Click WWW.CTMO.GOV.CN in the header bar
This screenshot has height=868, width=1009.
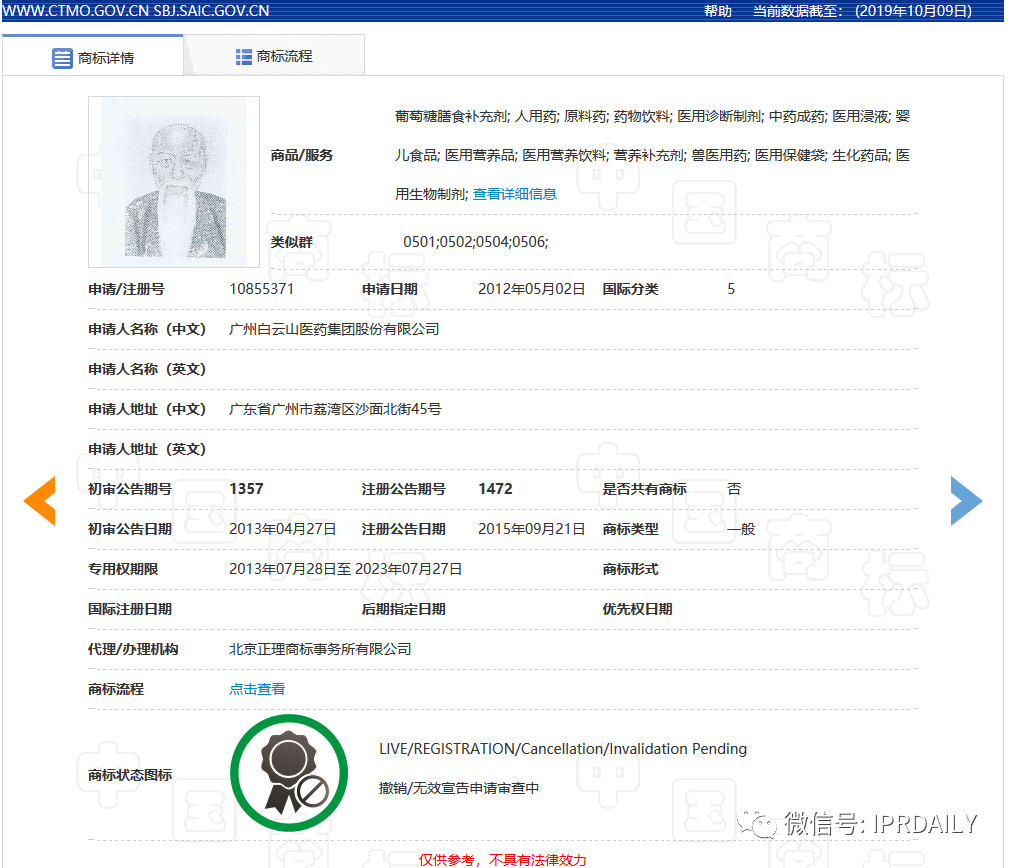(x=77, y=11)
